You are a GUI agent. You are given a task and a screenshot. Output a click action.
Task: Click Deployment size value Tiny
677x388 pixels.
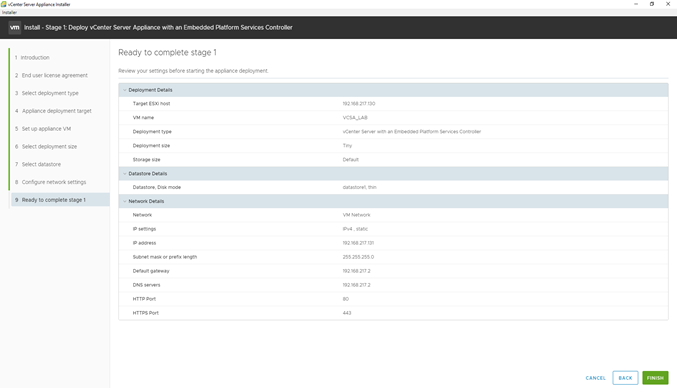tap(347, 146)
